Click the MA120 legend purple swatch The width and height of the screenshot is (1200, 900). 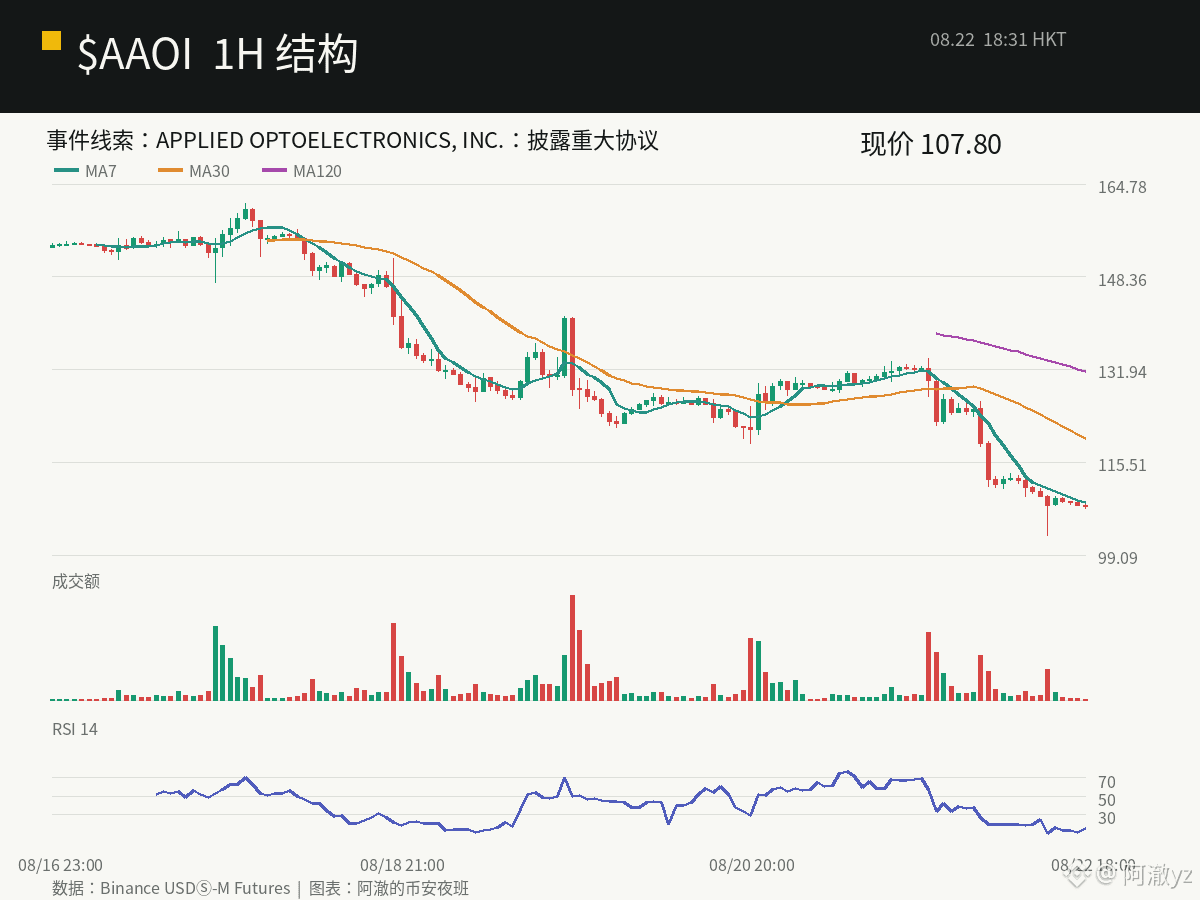[274, 171]
